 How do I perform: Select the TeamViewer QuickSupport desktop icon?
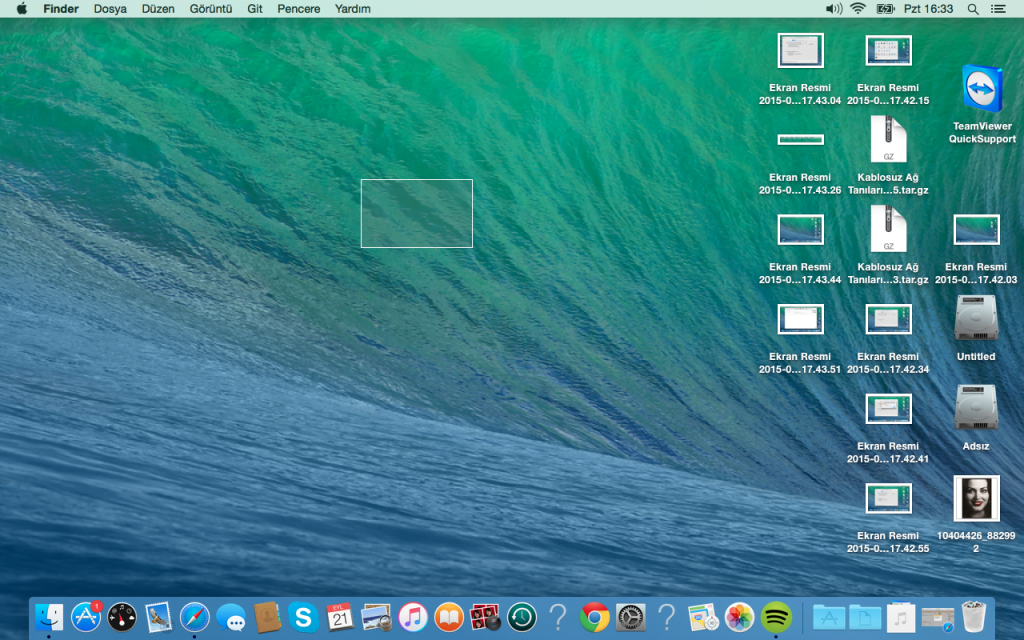[982, 90]
